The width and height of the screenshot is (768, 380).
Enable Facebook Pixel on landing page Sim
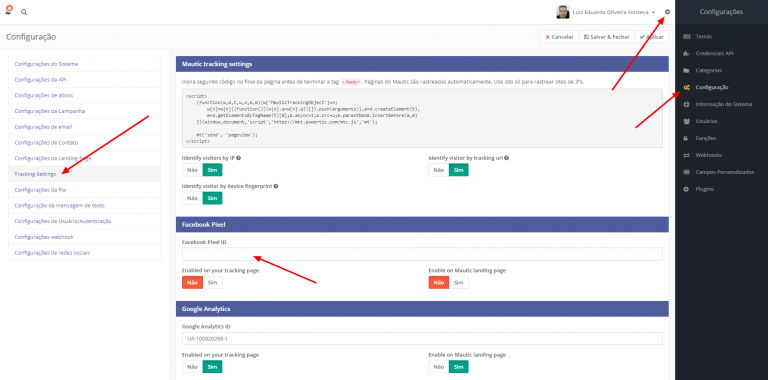pos(458,283)
